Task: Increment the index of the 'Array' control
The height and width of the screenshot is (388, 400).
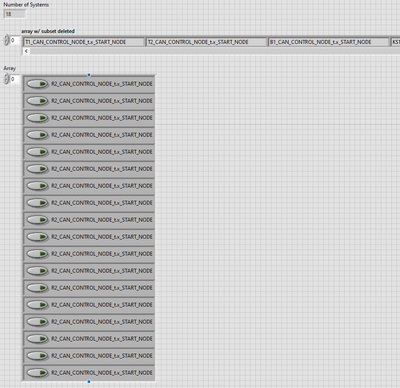Action: click(6, 77)
